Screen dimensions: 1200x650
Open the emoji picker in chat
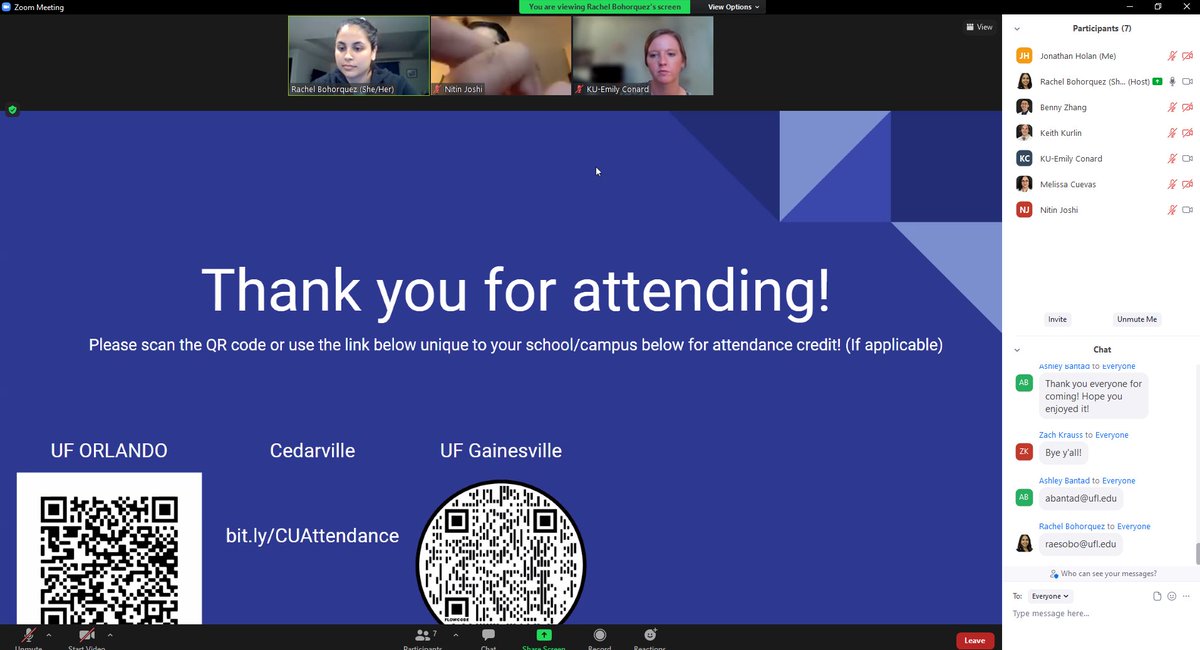1172,596
